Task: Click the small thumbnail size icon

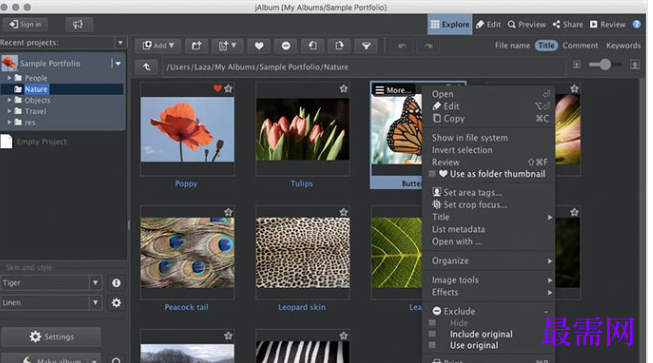Action: click(x=577, y=65)
